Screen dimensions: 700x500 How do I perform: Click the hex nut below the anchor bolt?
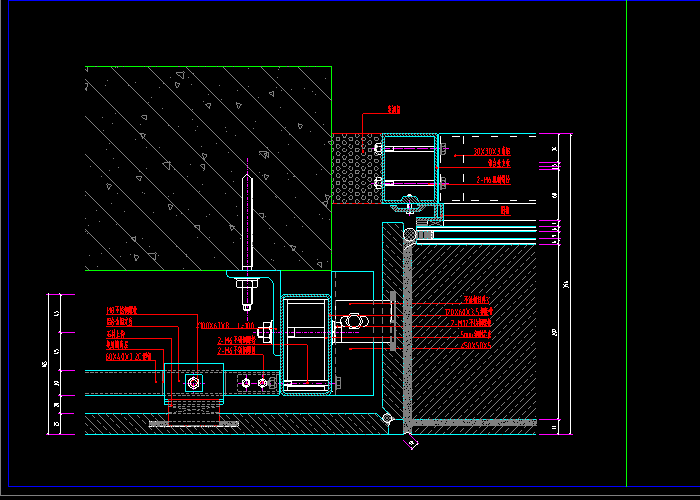click(247, 289)
